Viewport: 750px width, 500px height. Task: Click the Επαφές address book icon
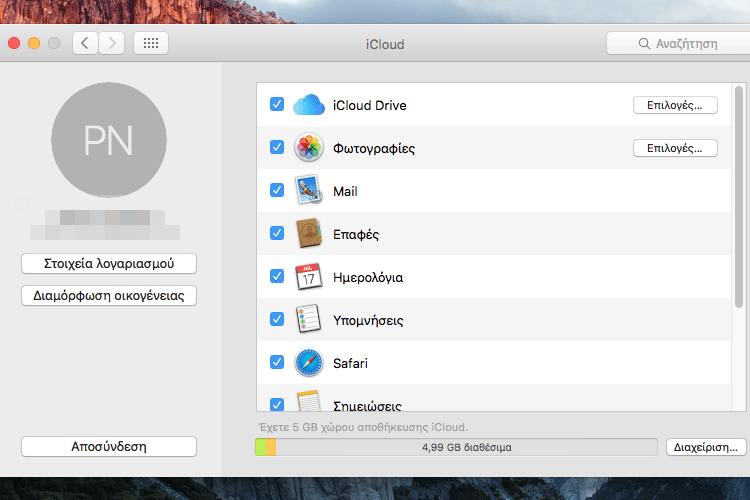click(x=309, y=233)
